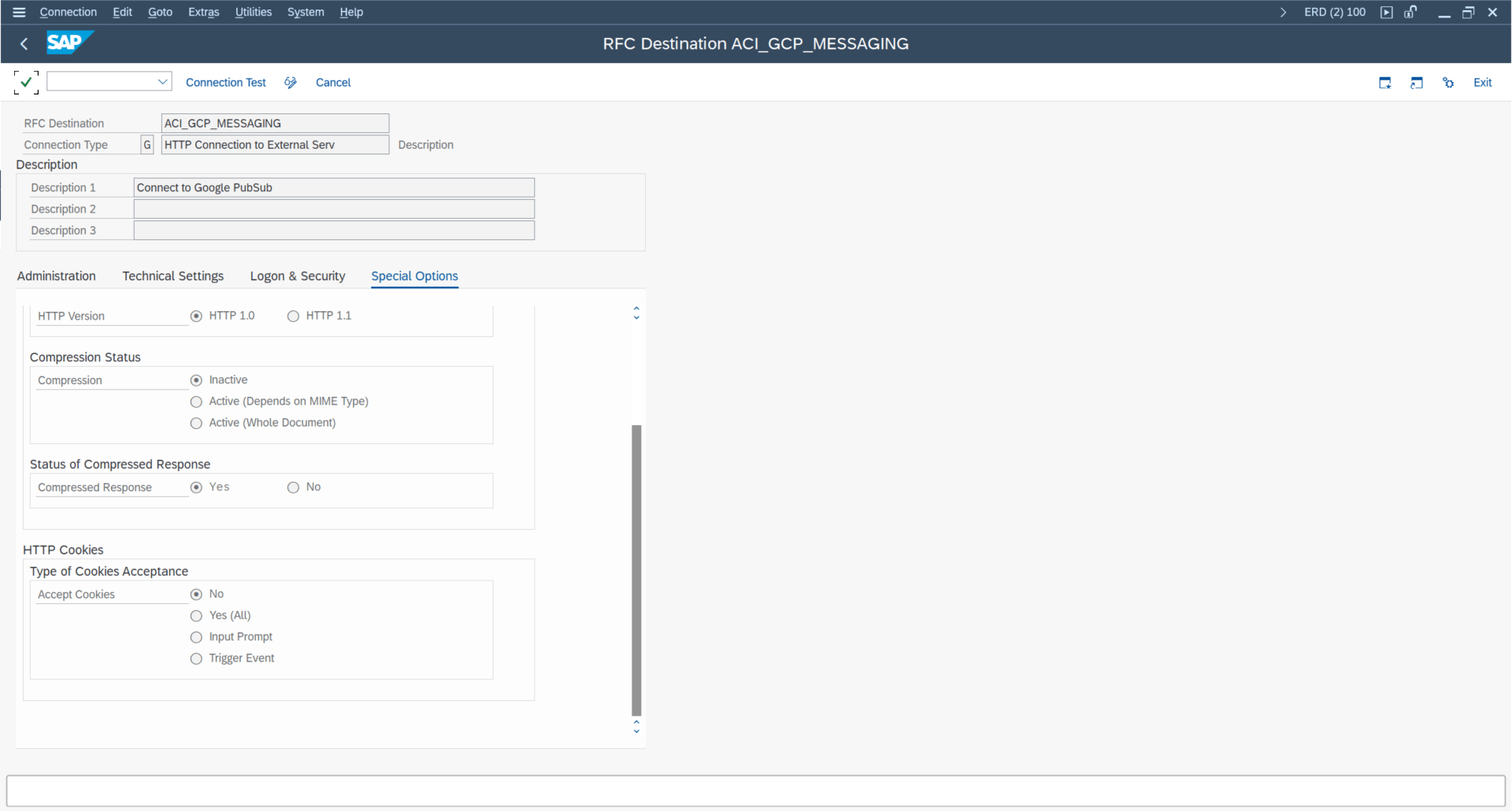Image resolution: width=1512 pixels, height=811 pixels.
Task: Open new GUI window icon with star
Action: pos(1385,83)
